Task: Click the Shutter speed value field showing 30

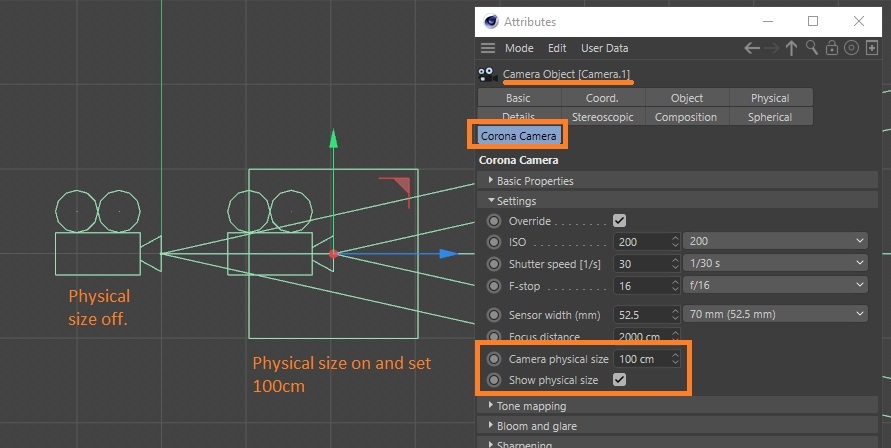Action: click(642, 264)
